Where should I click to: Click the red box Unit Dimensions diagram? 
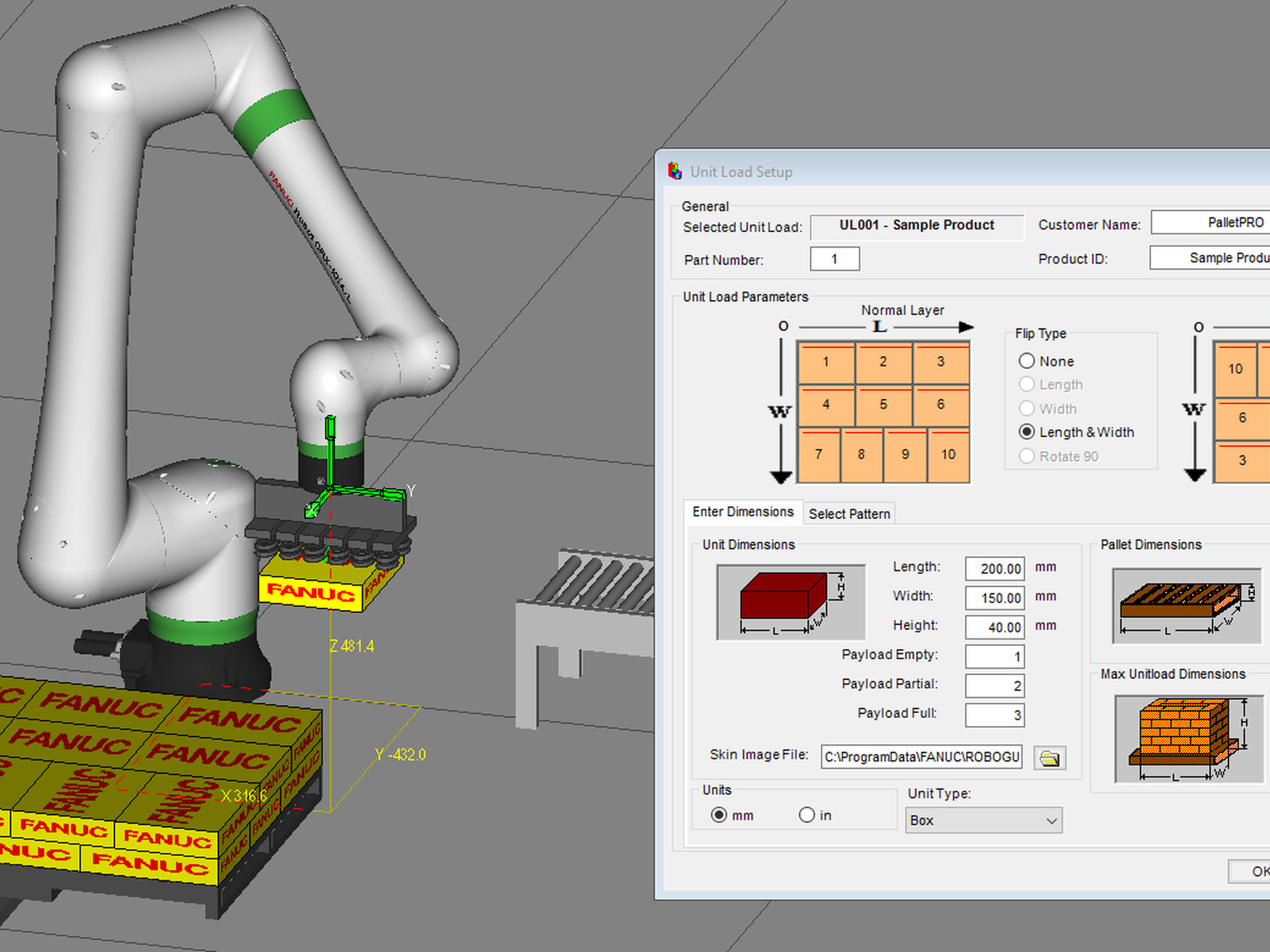(791, 602)
